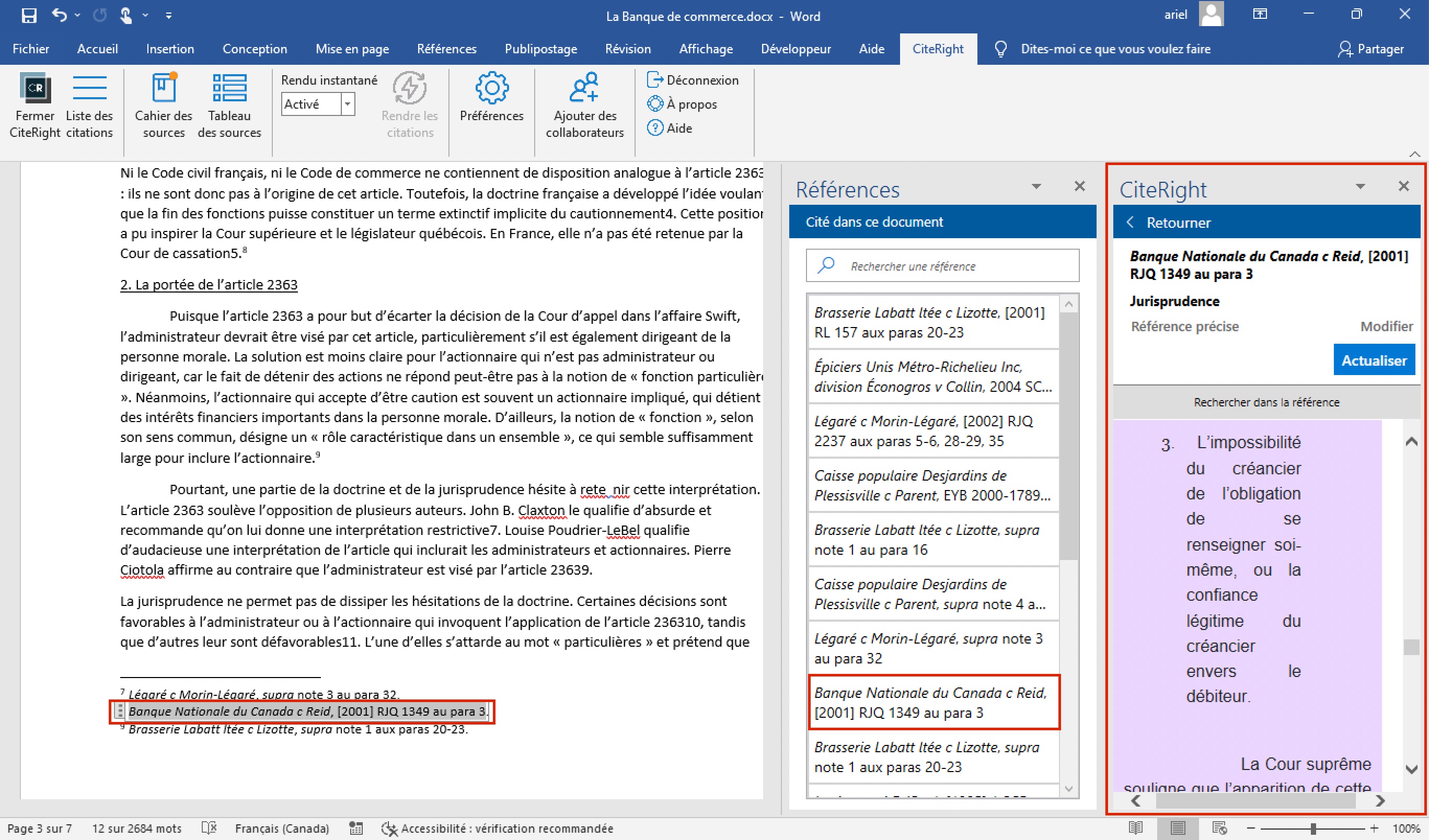Select Légaré c Morin-Légaré [2002] RJQ reference
This screenshot has width=1429, height=840.
933,431
